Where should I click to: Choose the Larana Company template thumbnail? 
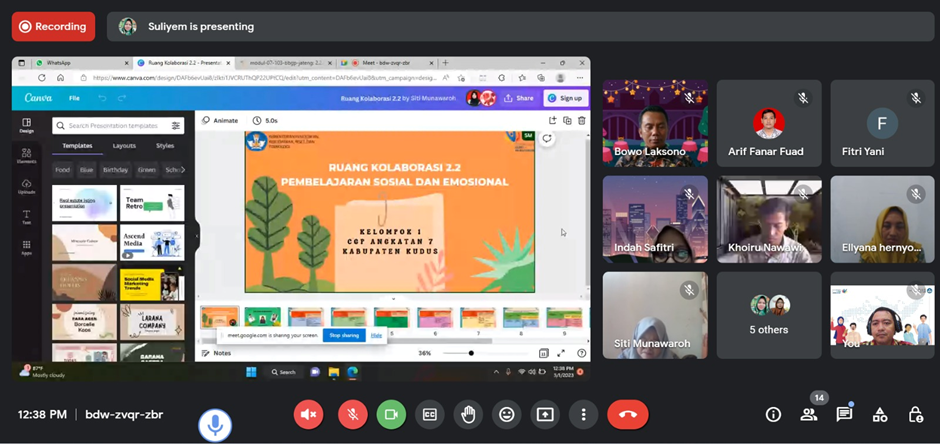152,322
